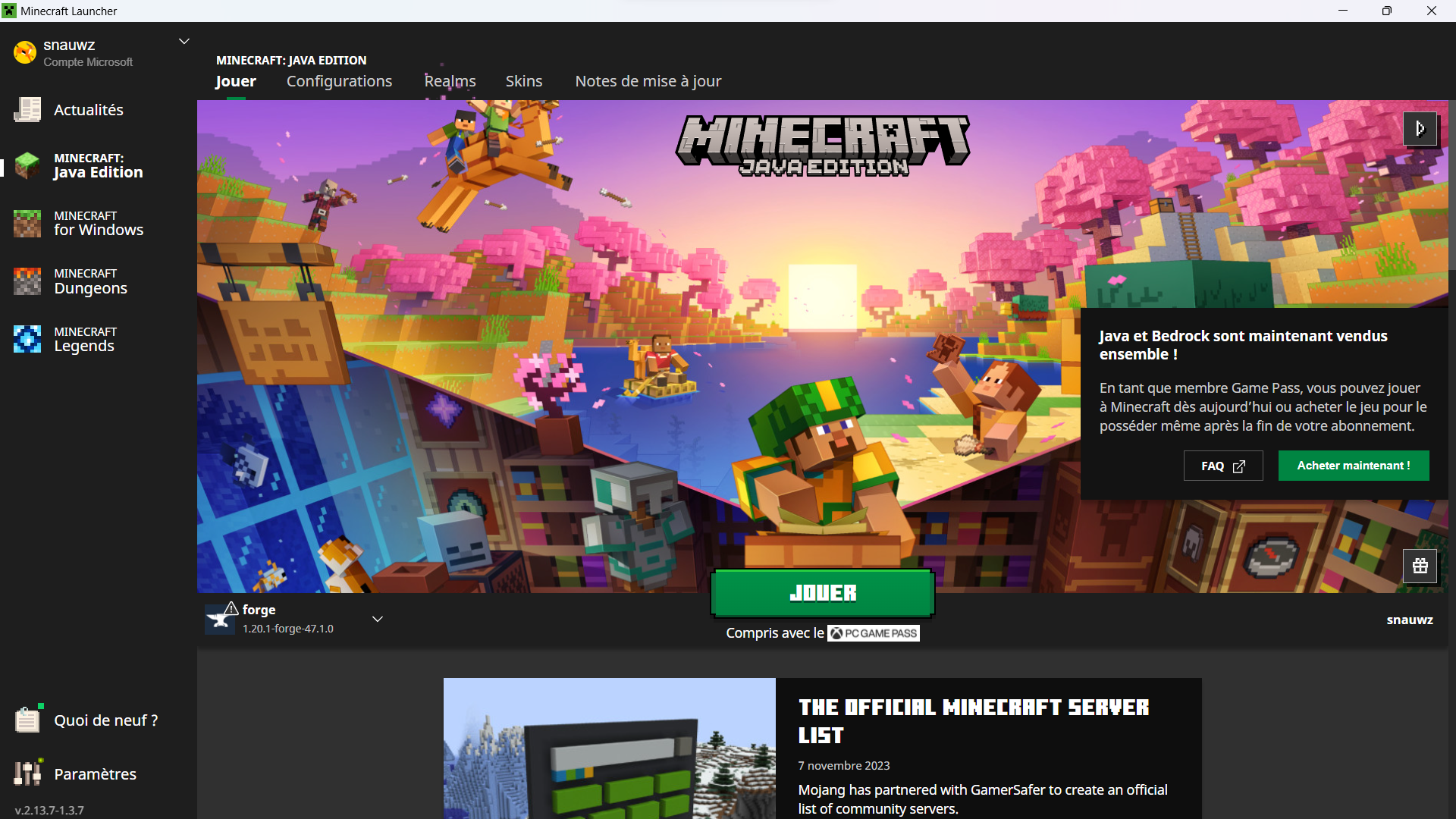Image resolution: width=1456 pixels, height=819 pixels.
Task: Click the forge anvil installation icon
Action: (x=221, y=619)
